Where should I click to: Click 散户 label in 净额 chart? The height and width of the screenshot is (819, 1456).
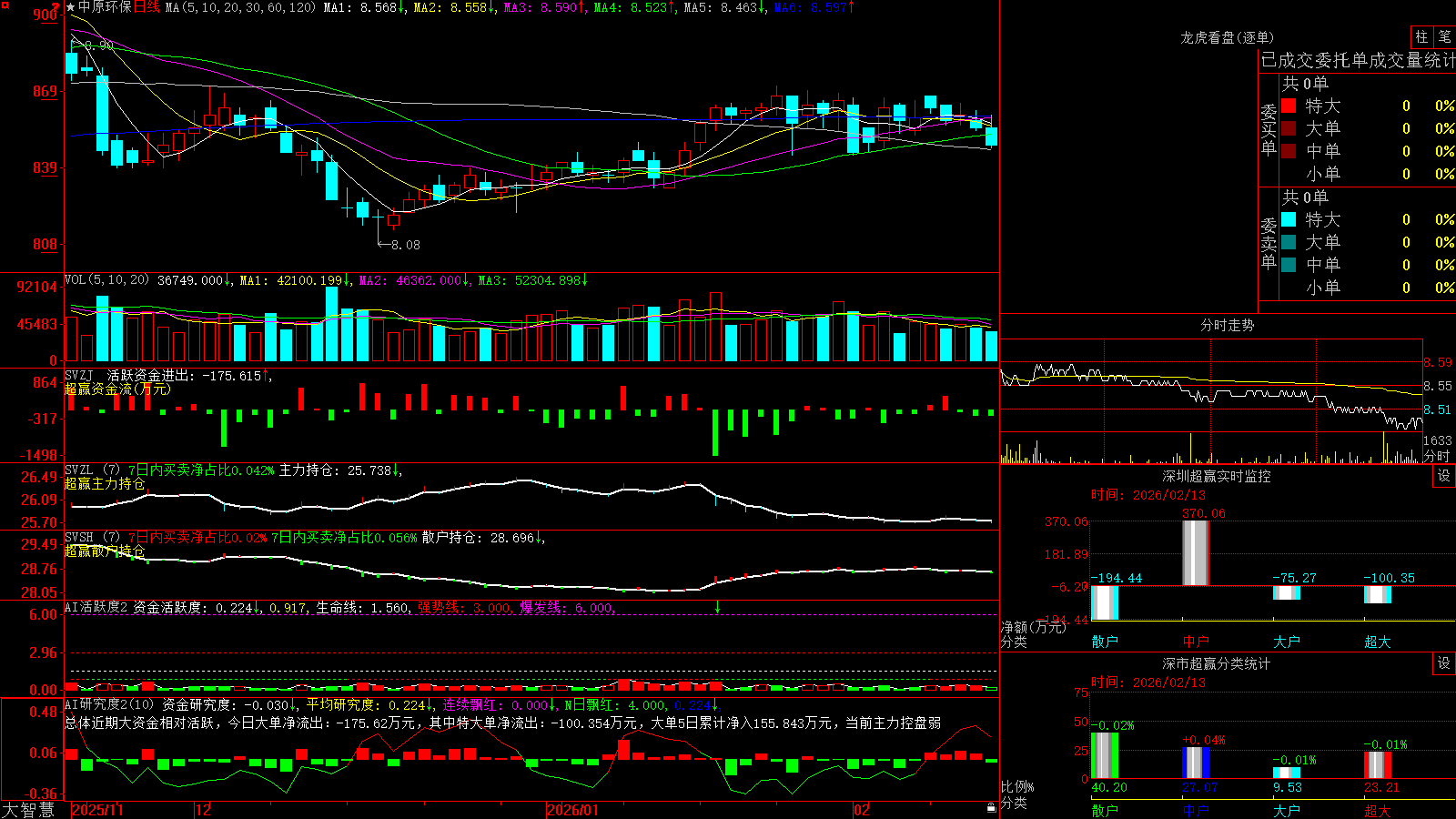pos(1105,642)
